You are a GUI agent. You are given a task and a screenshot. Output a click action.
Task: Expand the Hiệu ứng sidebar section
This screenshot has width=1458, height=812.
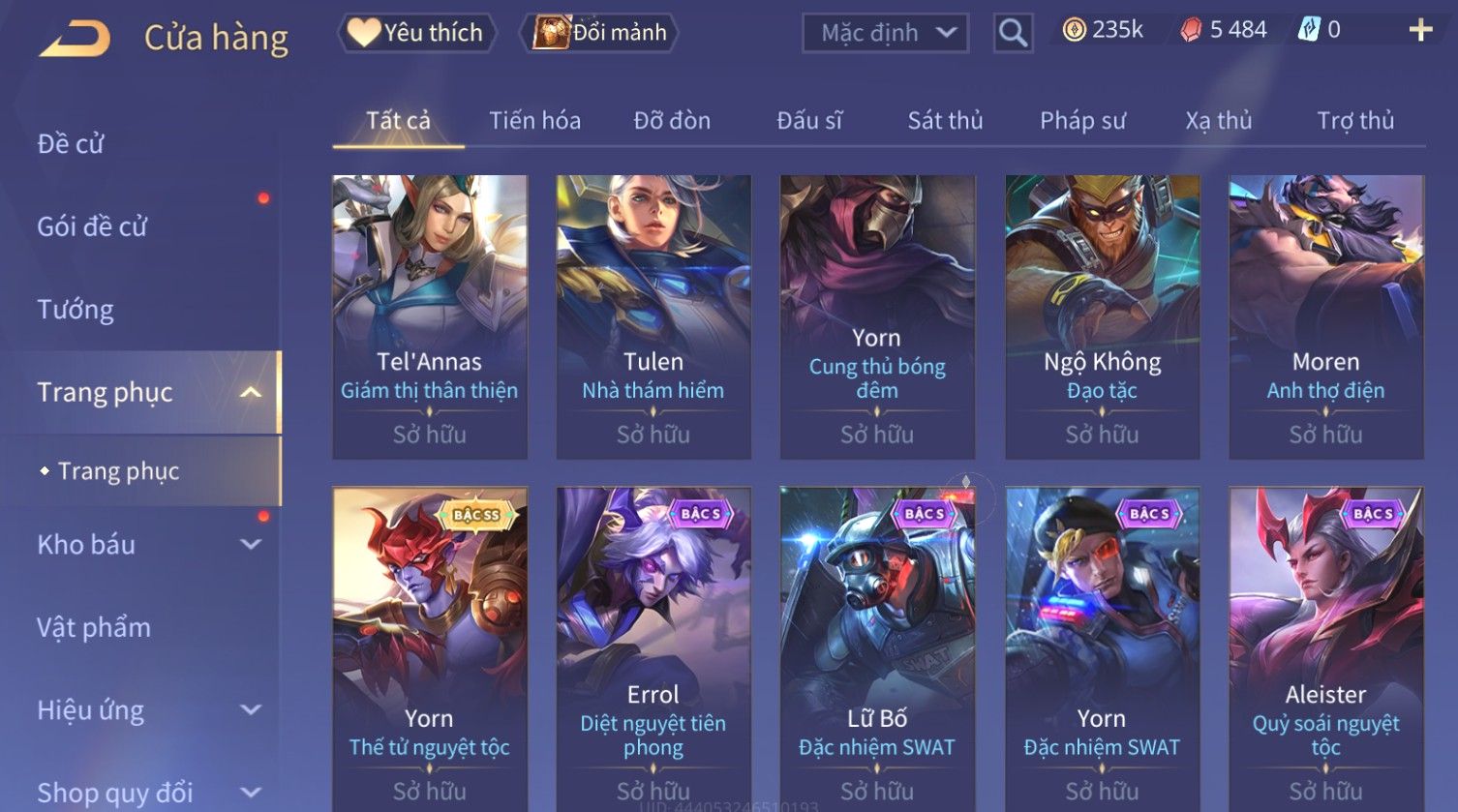[251, 709]
